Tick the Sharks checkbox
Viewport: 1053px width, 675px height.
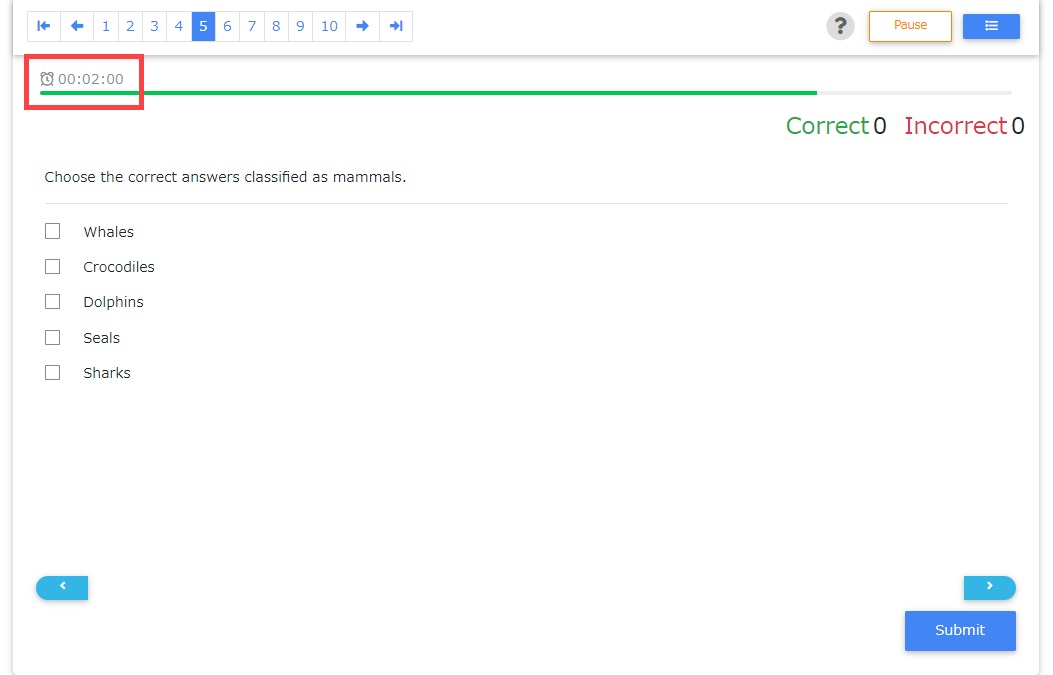(53, 373)
